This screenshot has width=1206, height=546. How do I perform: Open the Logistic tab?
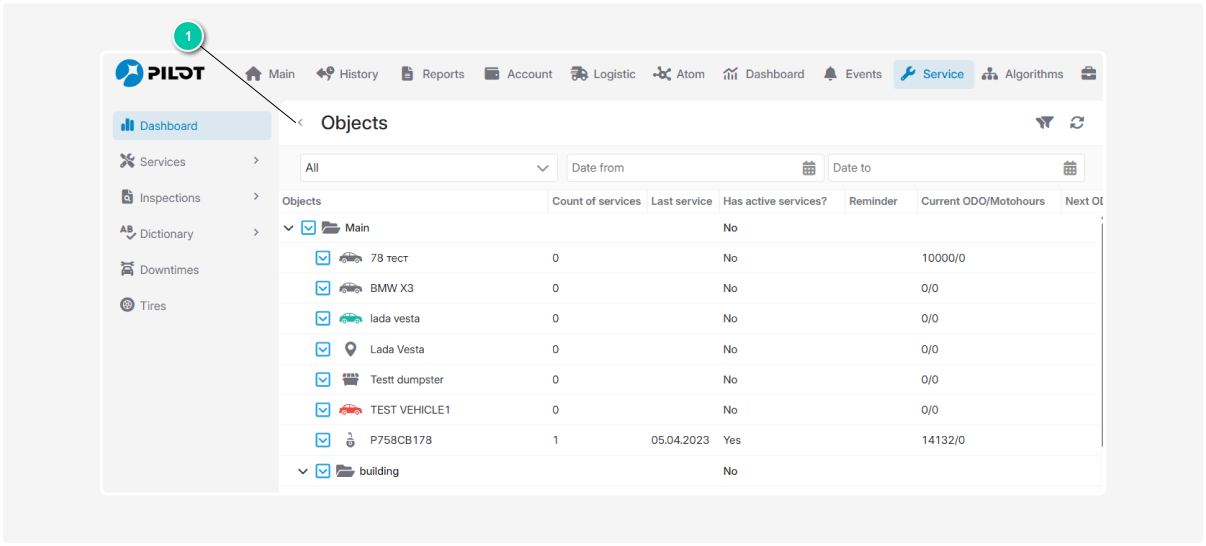[603, 74]
